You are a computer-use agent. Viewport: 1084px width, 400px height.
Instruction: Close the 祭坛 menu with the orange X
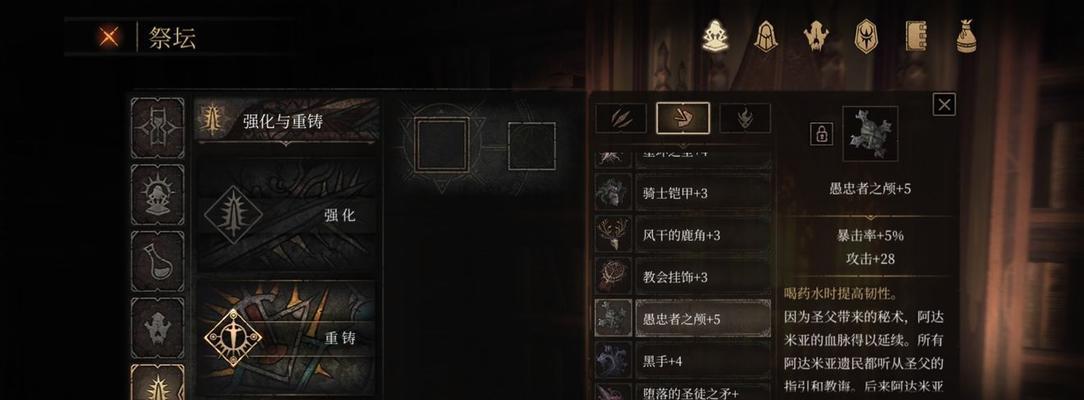[x=108, y=37]
